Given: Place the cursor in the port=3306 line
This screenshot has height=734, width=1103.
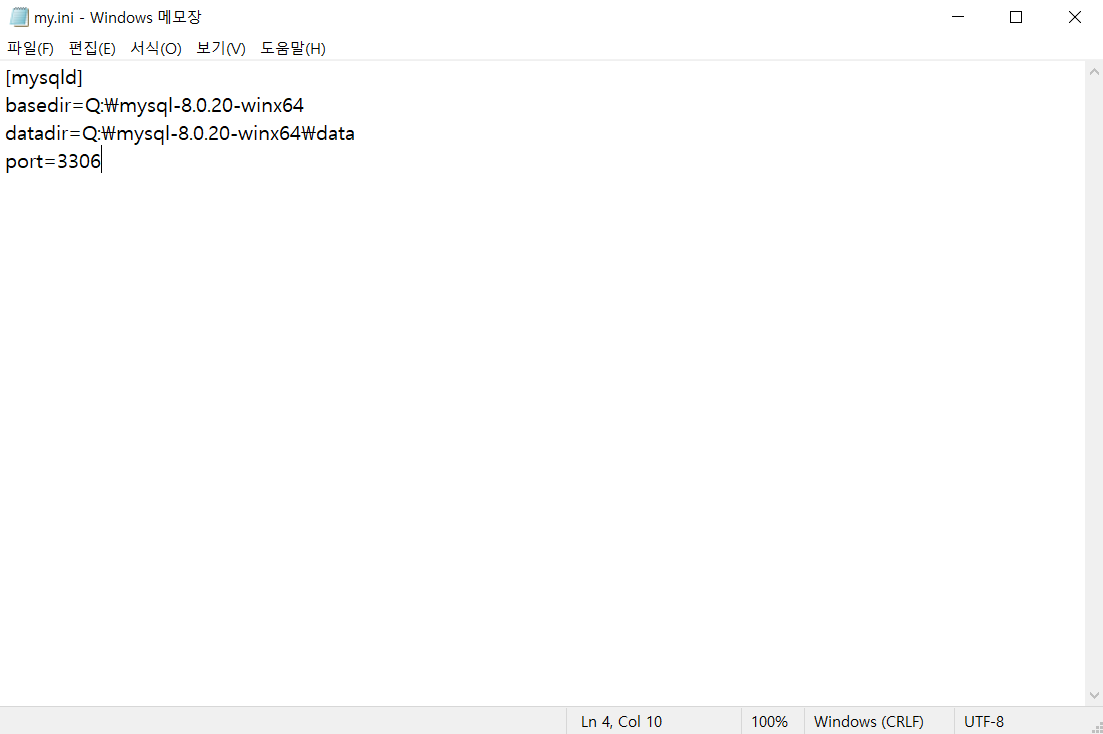Looking at the screenshot, I should (53, 162).
